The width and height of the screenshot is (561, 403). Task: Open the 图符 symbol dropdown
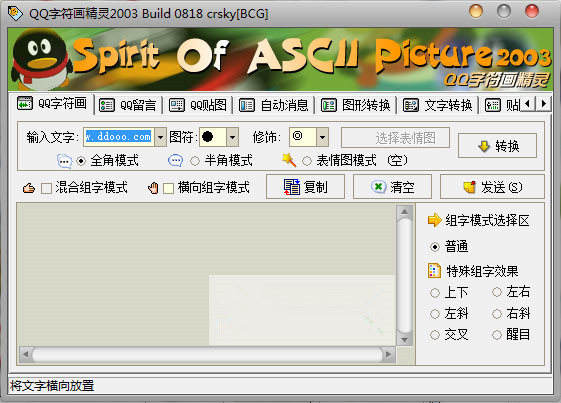click(233, 137)
